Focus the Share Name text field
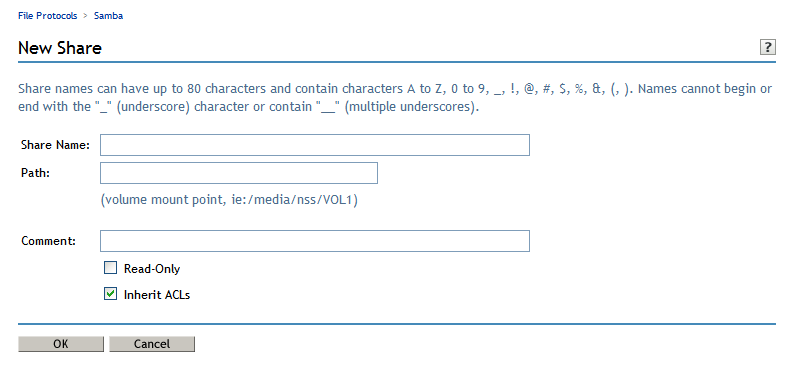792x365 pixels. point(315,145)
